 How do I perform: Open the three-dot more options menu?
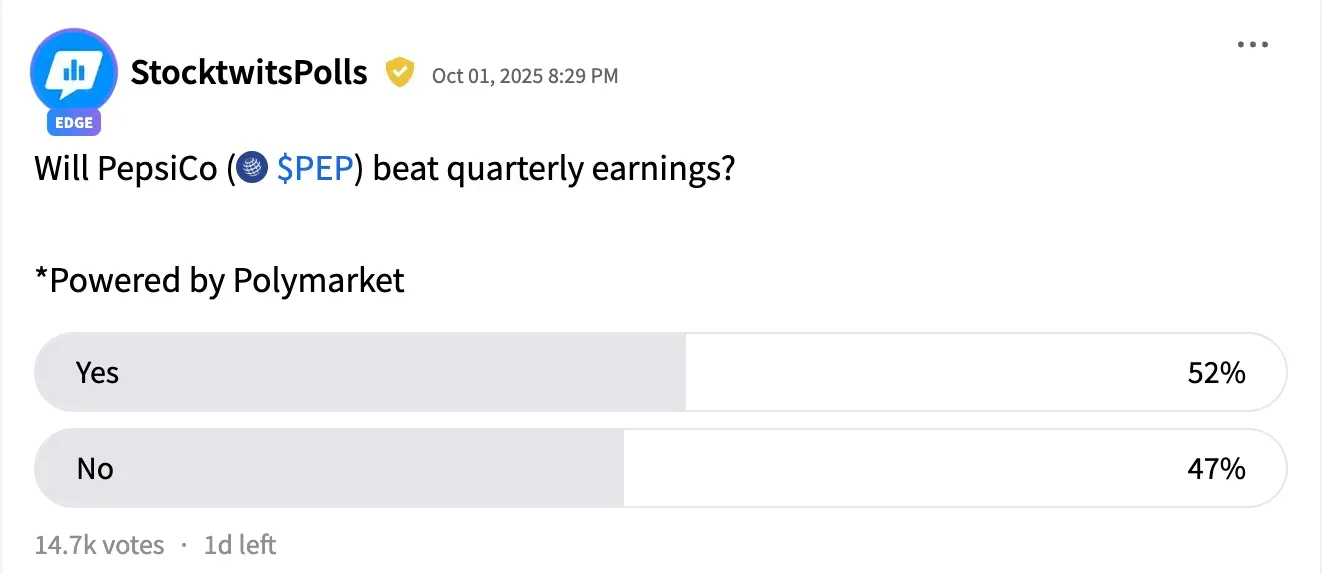click(x=1253, y=45)
